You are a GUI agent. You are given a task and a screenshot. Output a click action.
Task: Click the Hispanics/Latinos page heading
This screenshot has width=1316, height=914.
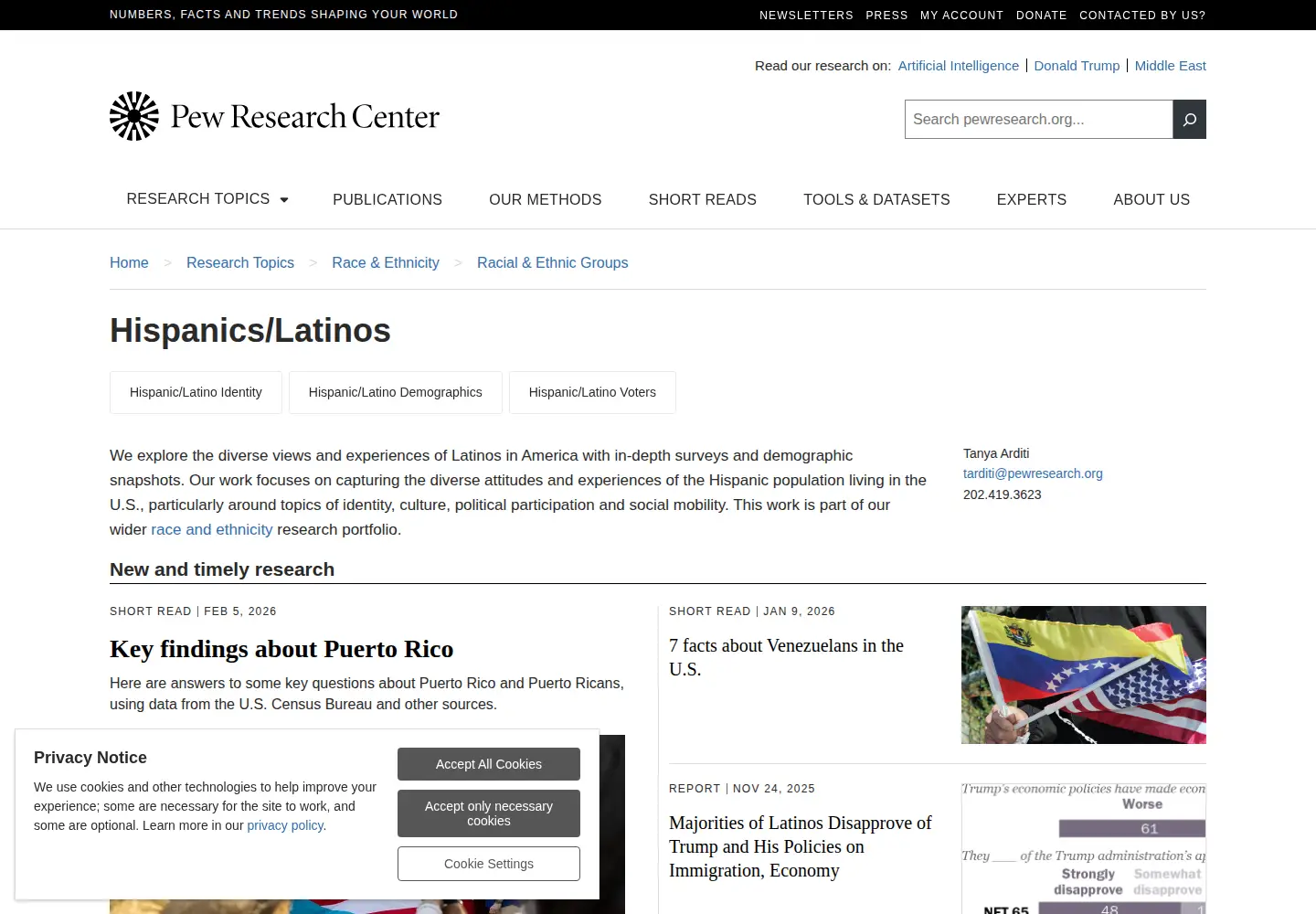pos(250,331)
